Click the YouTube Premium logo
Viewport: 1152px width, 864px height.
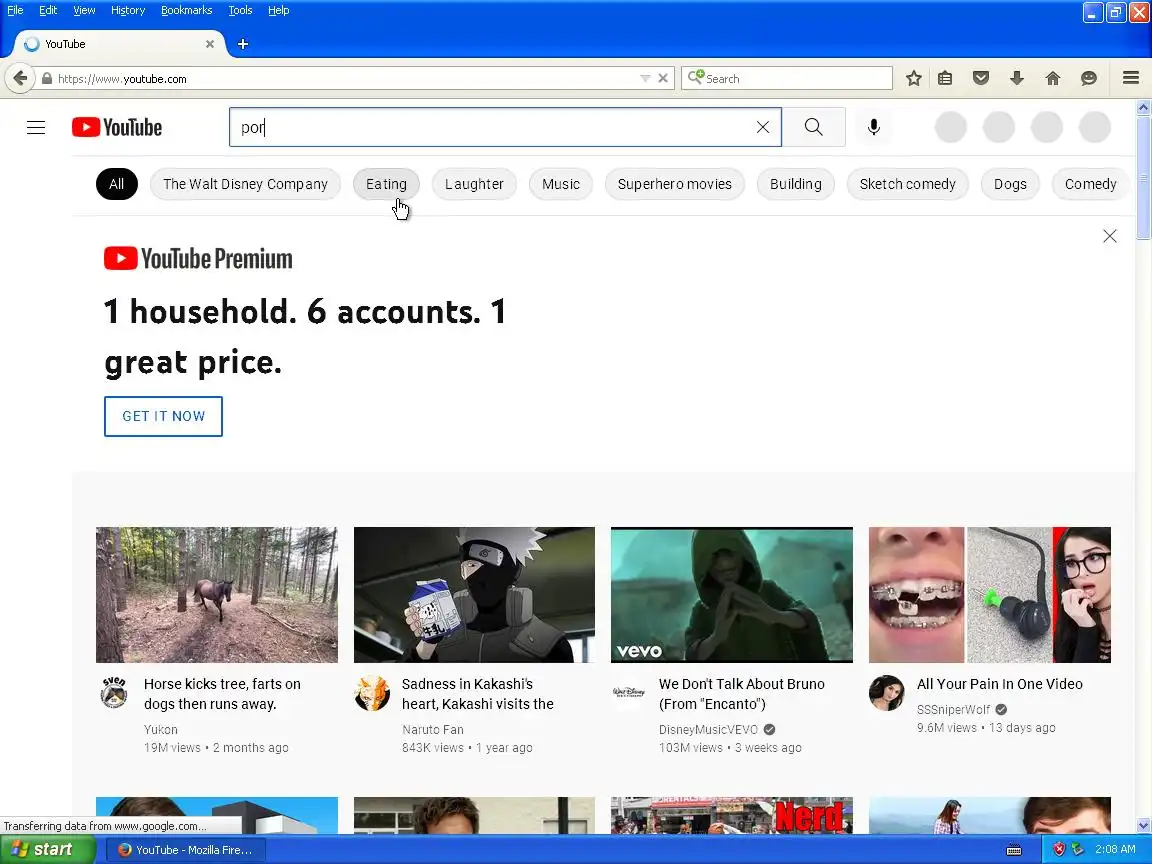coord(198,259)
